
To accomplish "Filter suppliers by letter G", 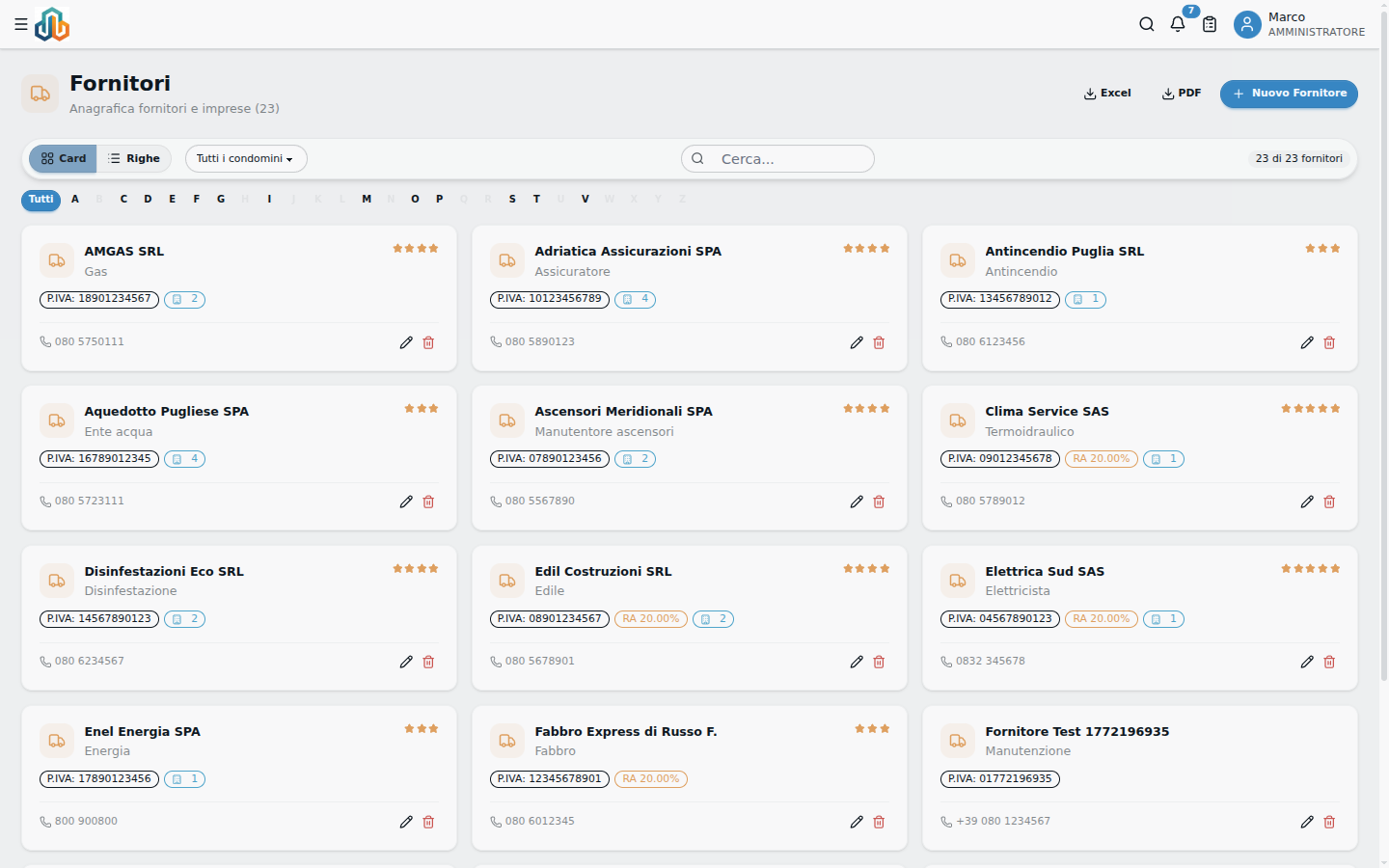I will tap(221, 200).
